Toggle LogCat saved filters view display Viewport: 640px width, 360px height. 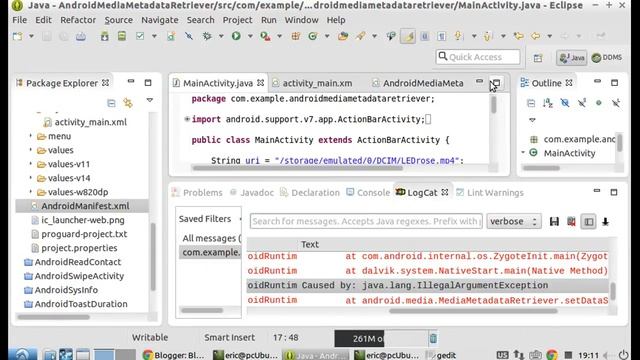pos(589,222)
